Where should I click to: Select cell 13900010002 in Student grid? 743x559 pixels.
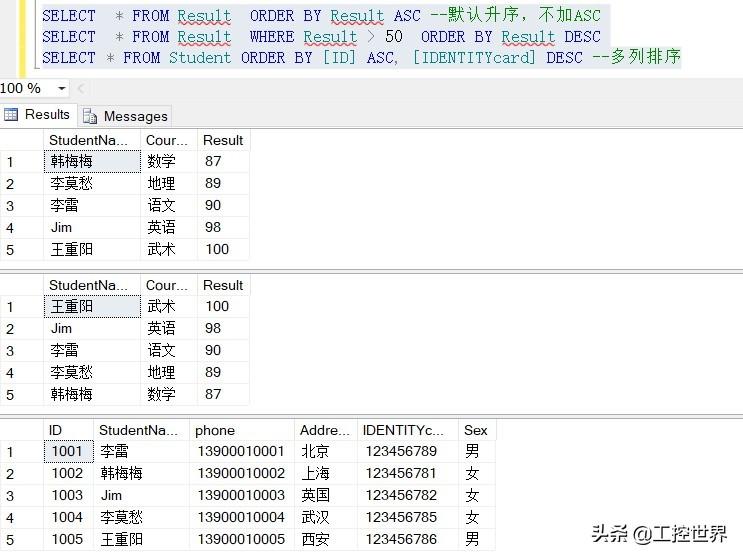click(x=242, y=473)
